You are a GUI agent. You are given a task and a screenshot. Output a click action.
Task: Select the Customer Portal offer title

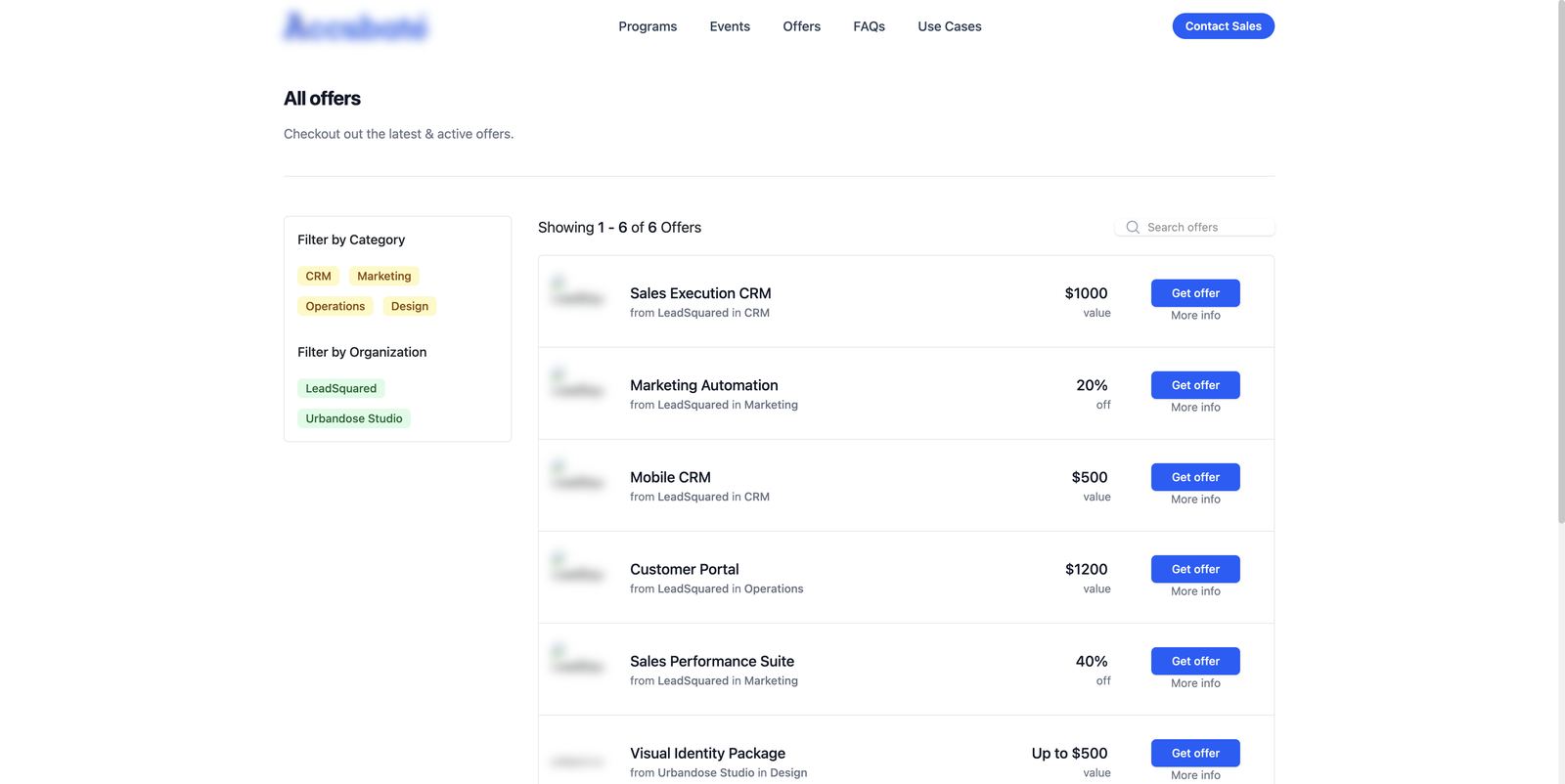tap(685, 569)
